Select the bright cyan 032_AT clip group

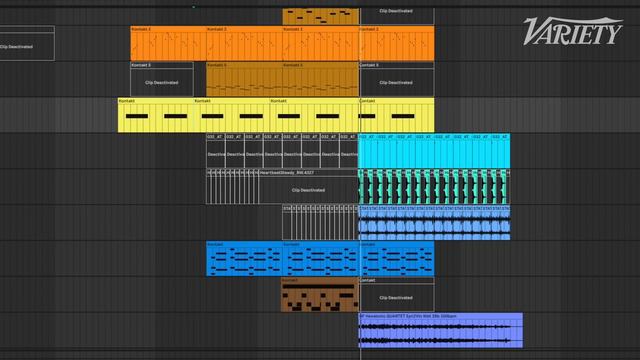(434, 151)
